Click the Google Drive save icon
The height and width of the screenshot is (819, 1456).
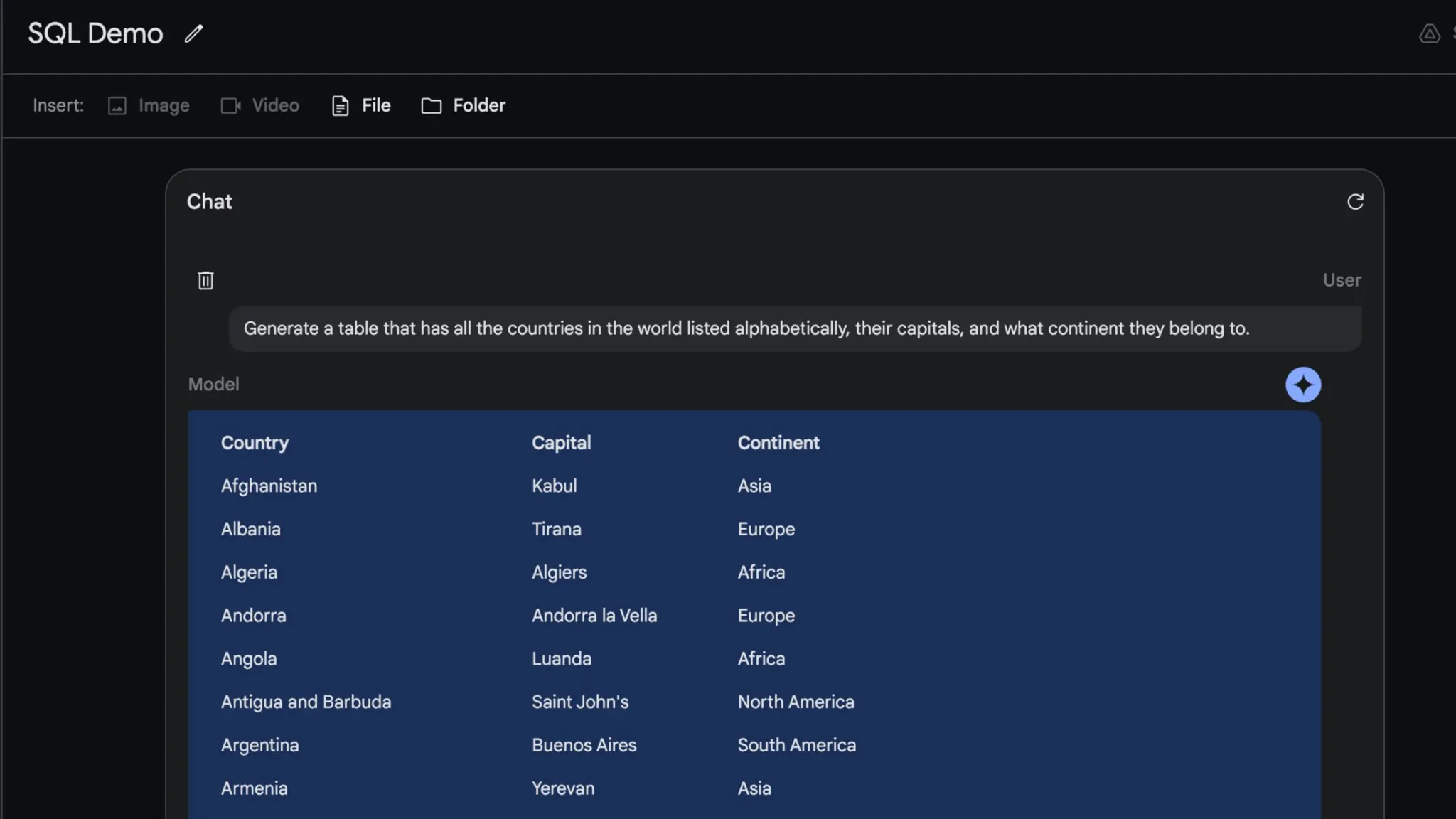1429,33
